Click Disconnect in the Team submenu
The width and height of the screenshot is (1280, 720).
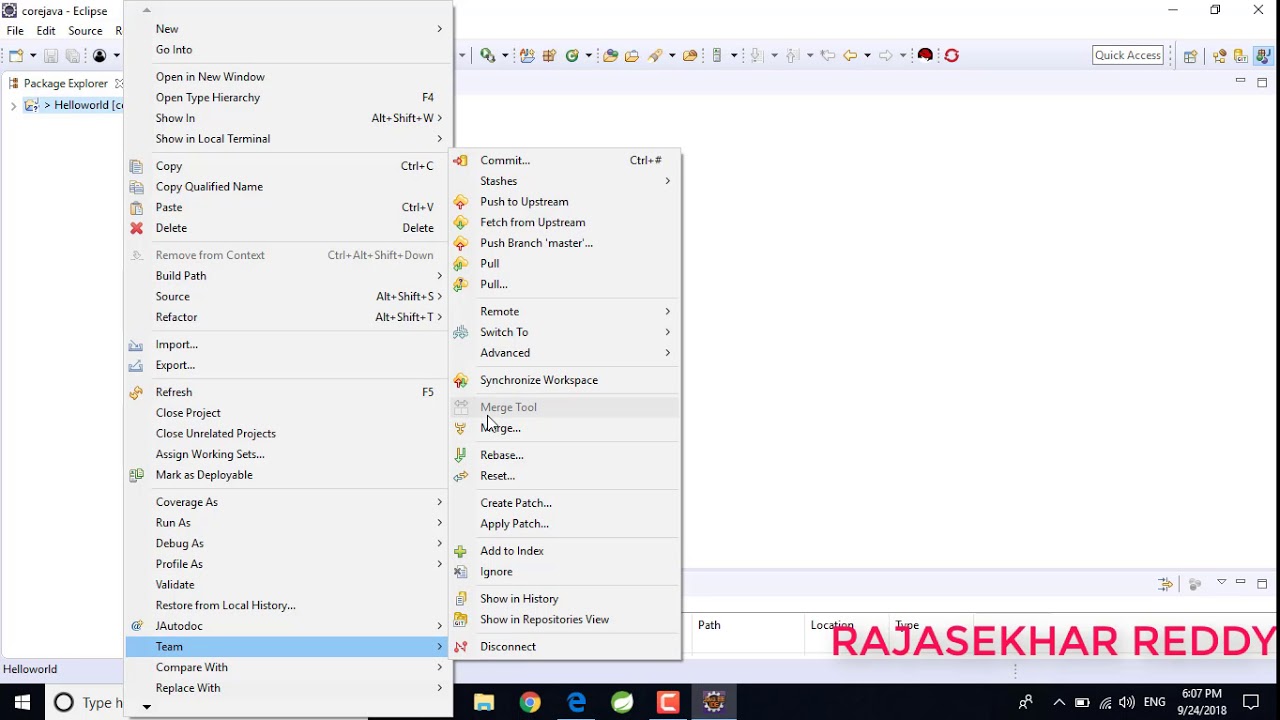click(508, 647)
